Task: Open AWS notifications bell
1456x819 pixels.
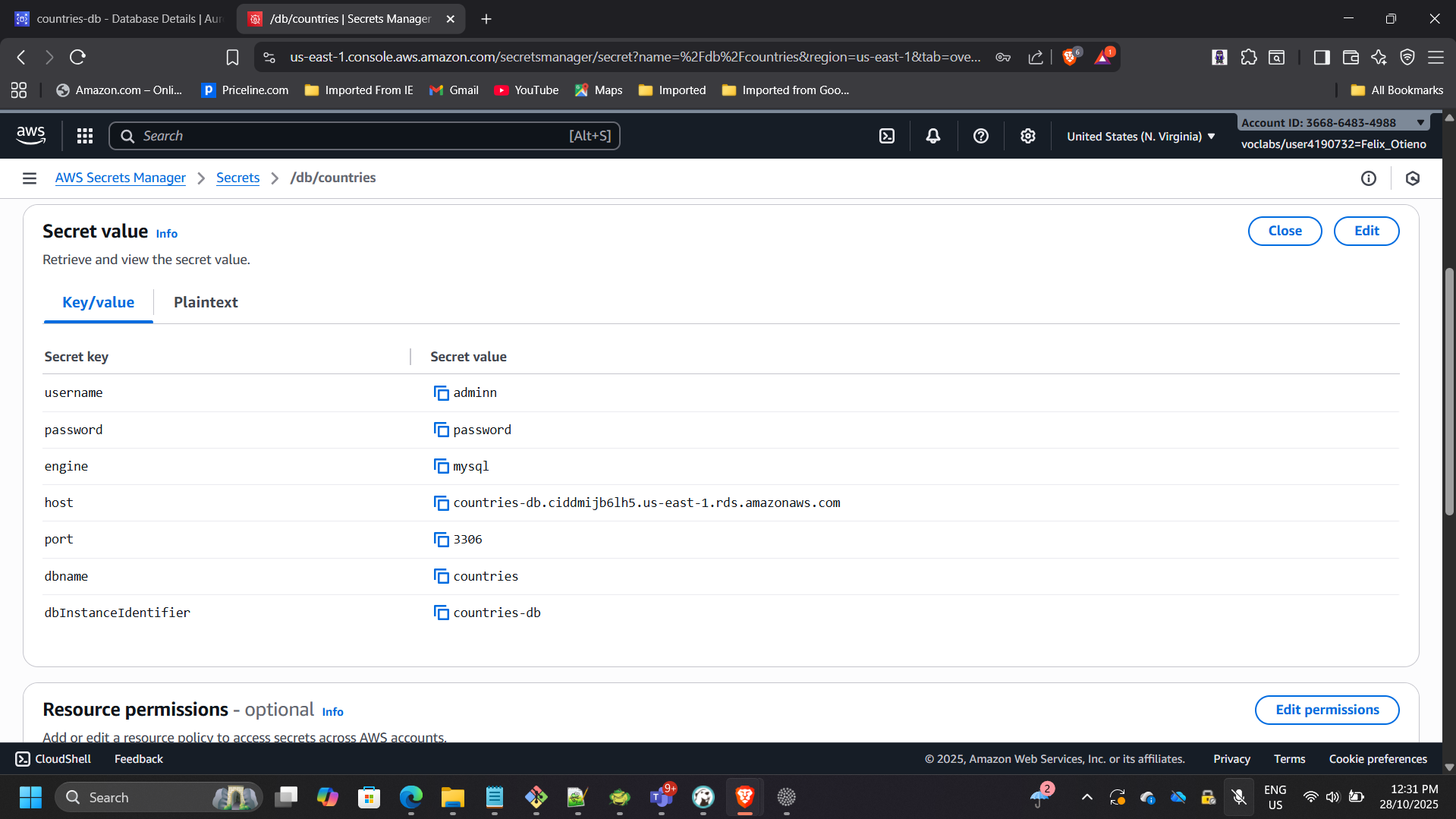Action: pos(932,136)
